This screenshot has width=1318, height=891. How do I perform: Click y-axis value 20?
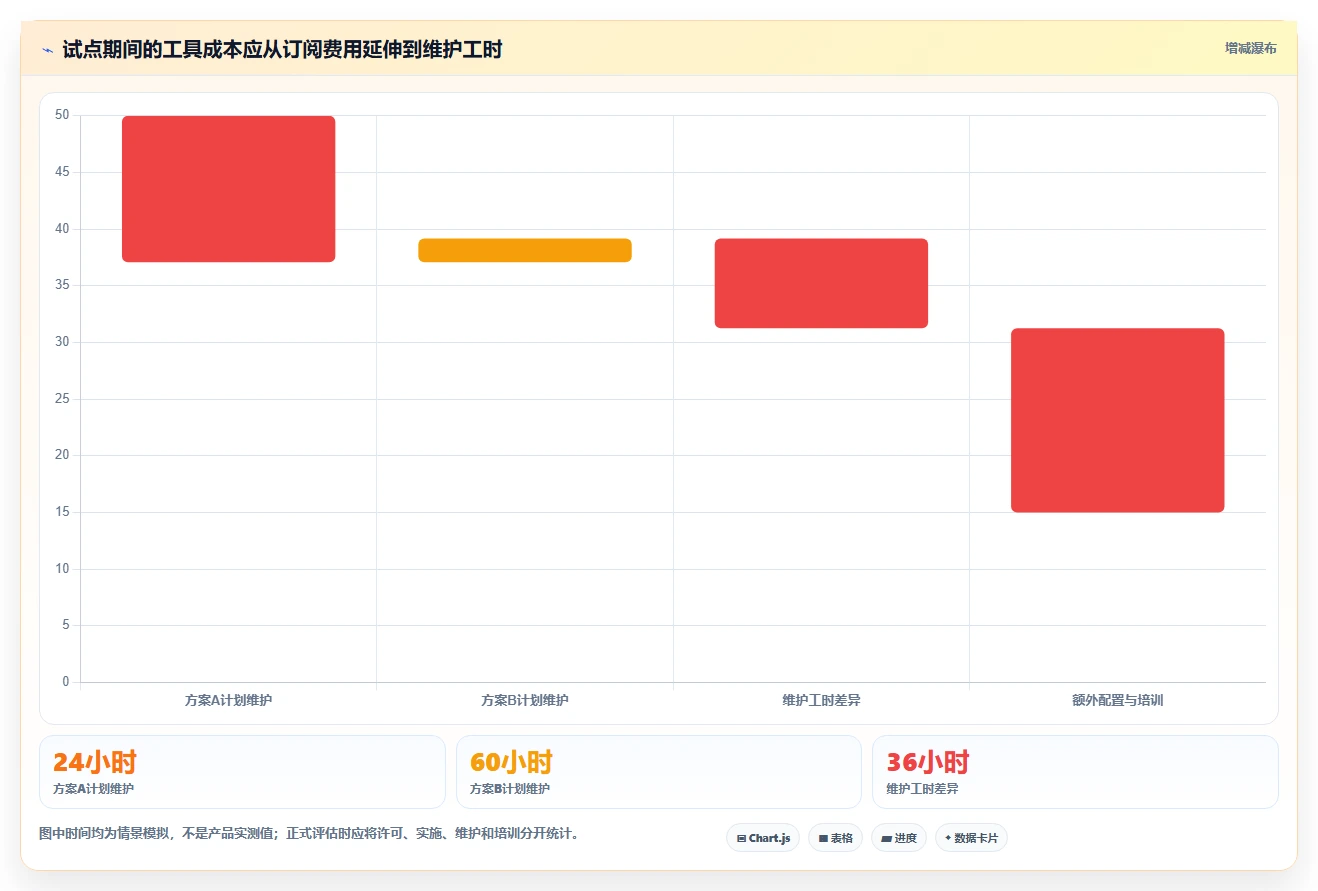coord(63,455)
